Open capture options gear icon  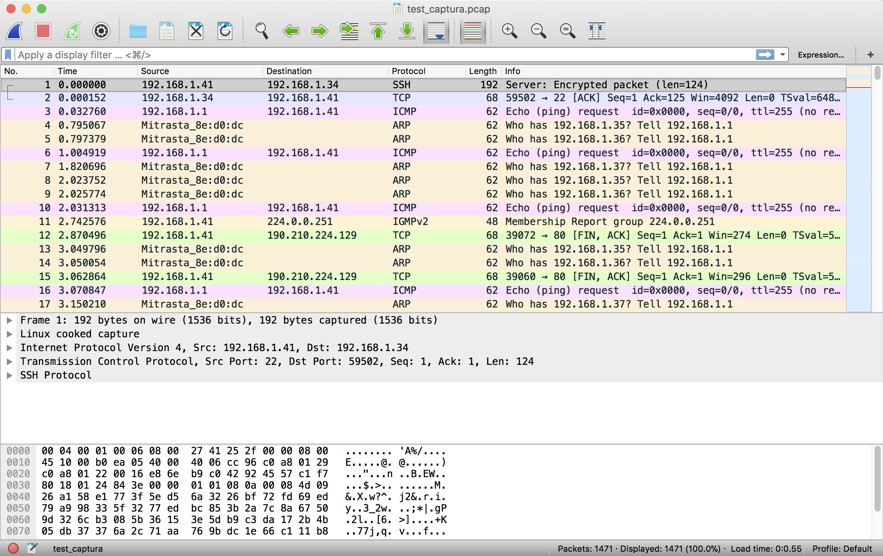101,31
